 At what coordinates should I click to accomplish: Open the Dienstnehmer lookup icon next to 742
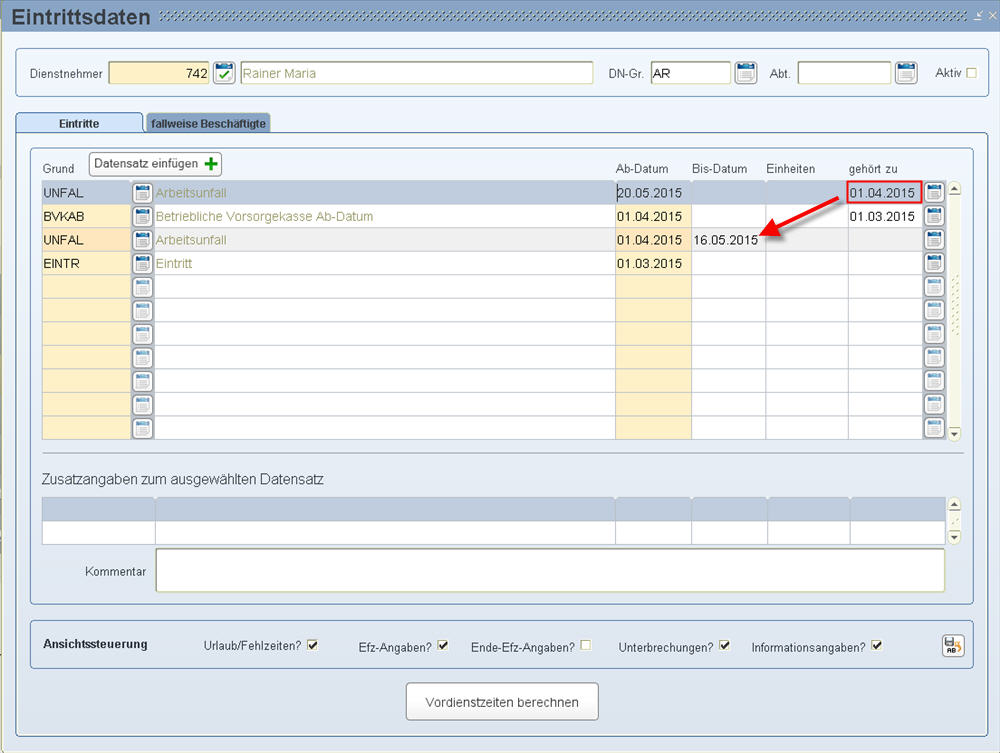pos(224,73)
